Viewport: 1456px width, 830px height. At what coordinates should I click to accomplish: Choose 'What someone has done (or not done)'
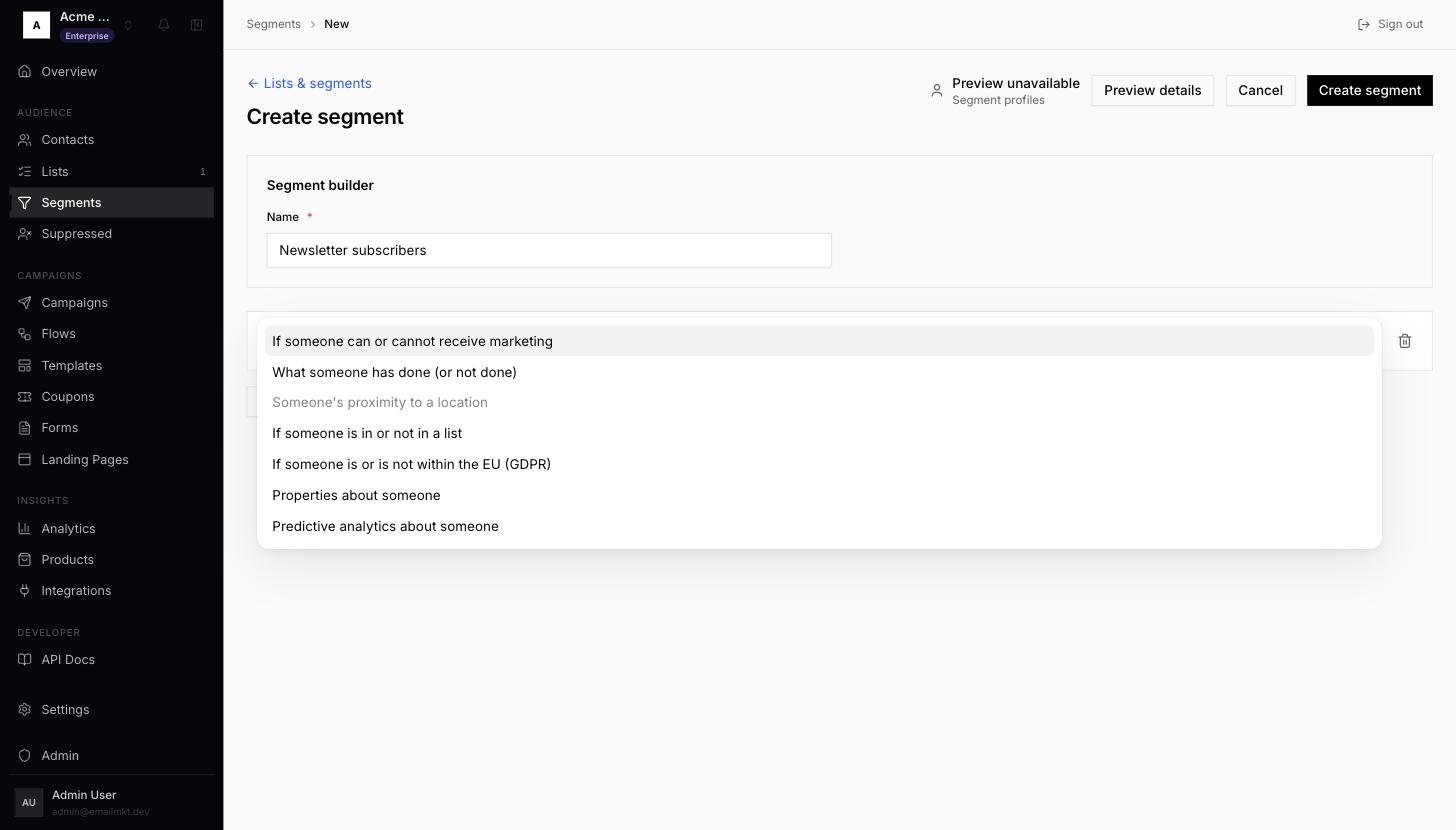pos(819,372)
